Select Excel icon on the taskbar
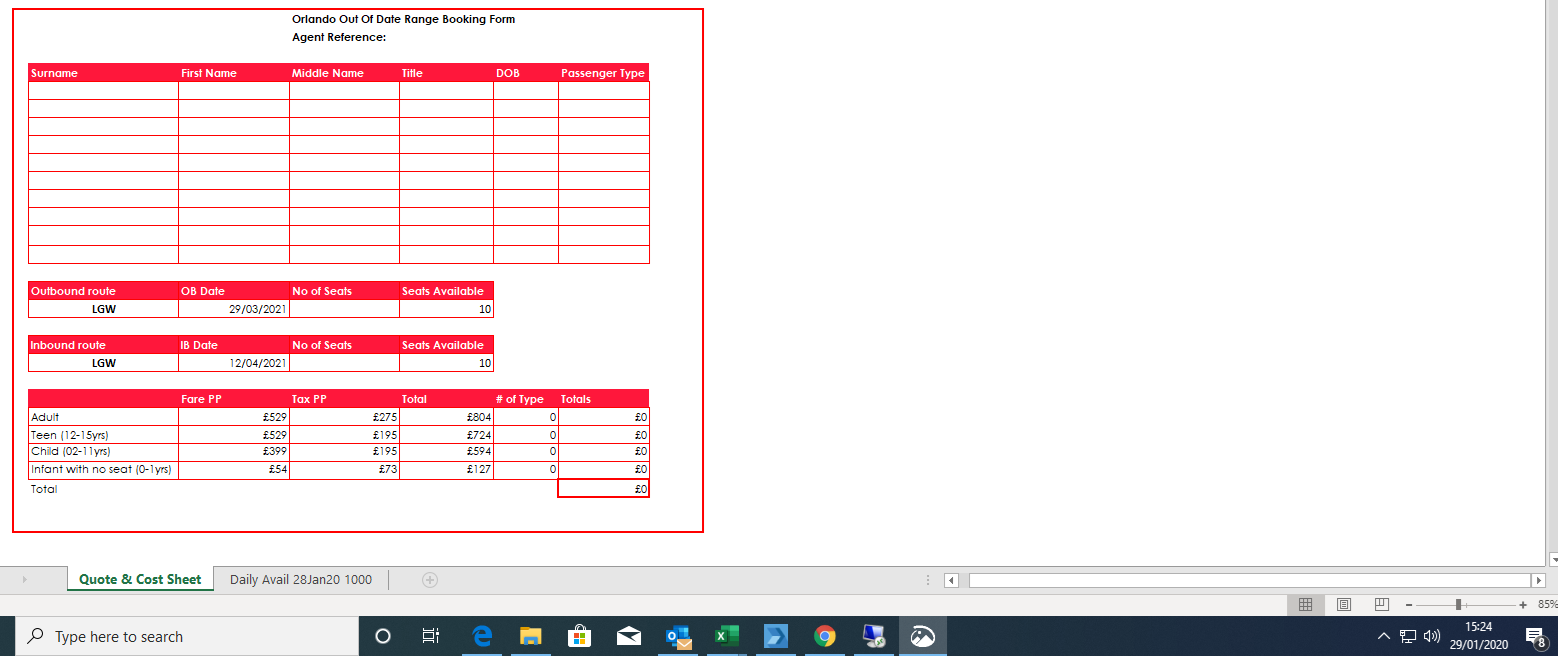This screenshot has width=1558, height=656. (727, 636)
